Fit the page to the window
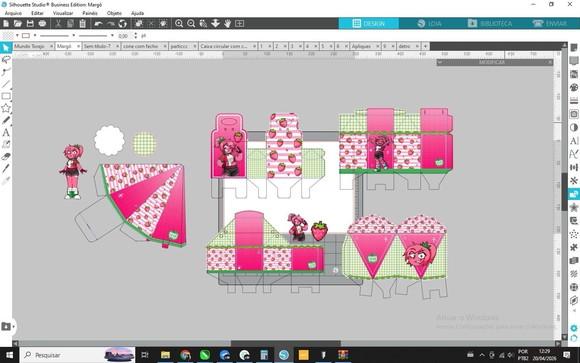Screen dimensions: 580x363 pos(240,23)
